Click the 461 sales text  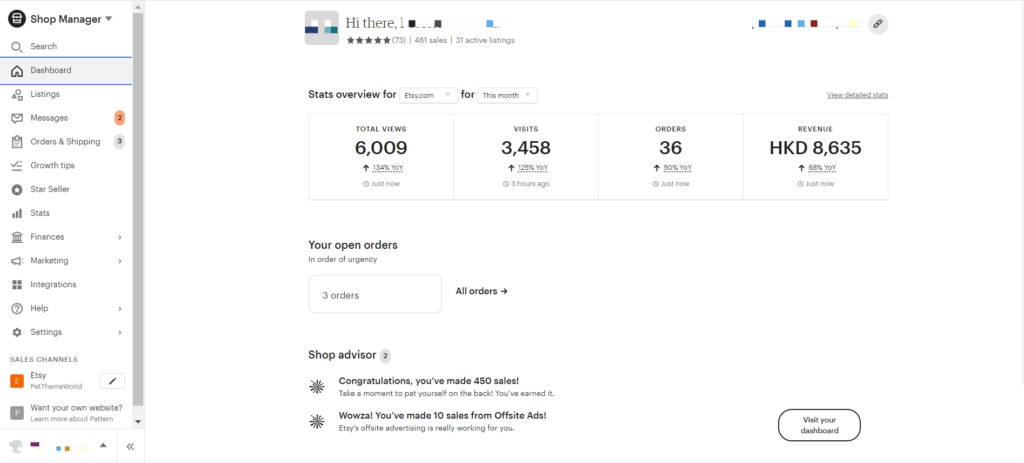click(430, 40)
